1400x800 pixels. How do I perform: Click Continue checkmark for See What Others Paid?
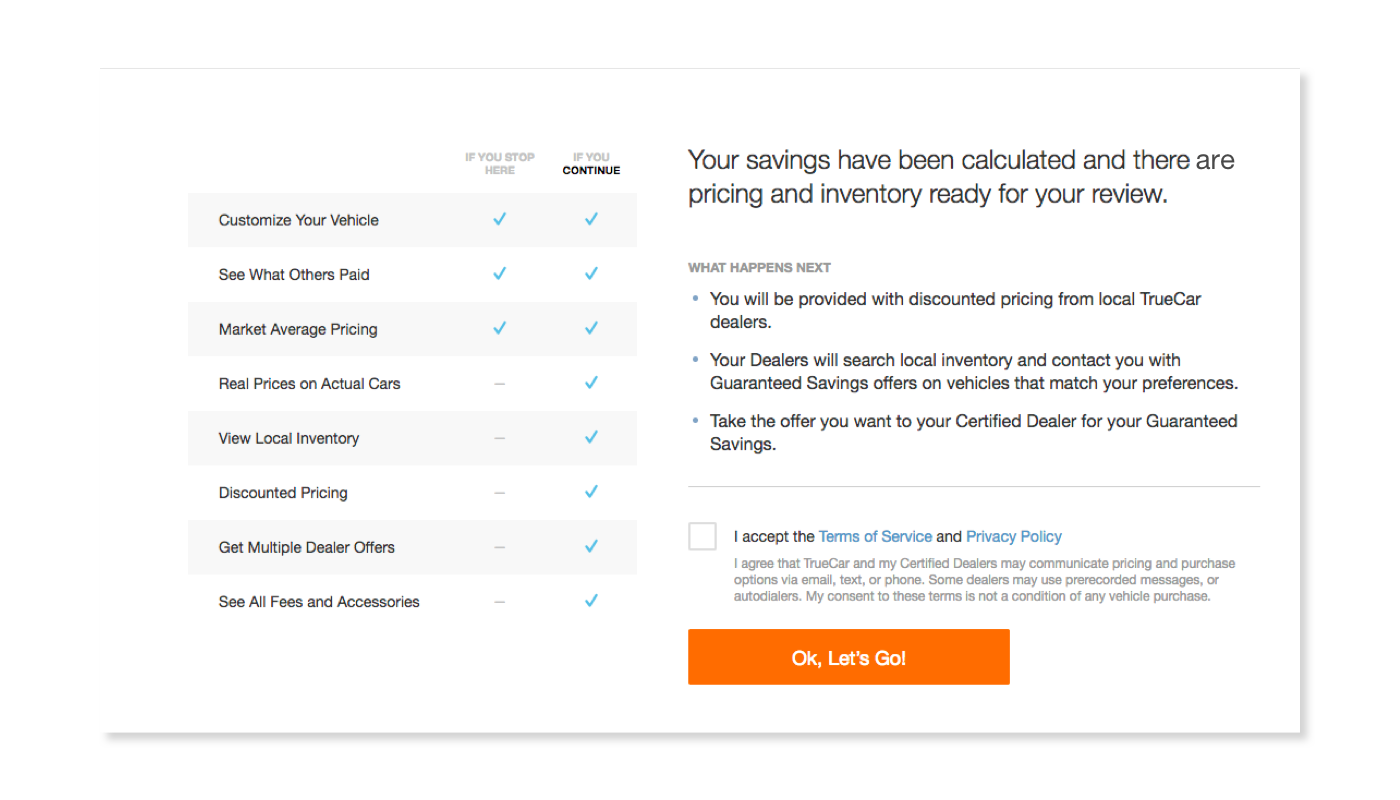[x=591, y=274]
